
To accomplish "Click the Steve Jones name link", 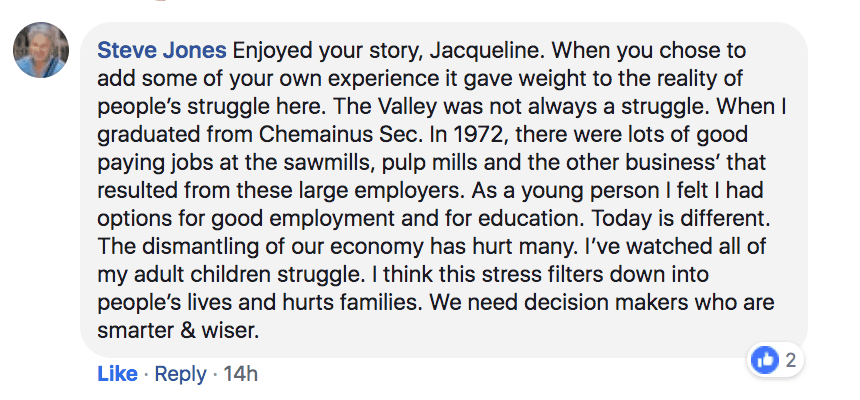I will (x=162, y=50).
